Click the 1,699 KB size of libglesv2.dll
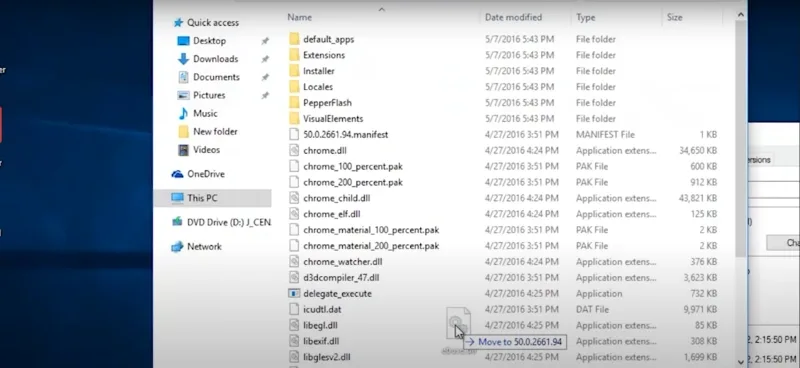This screenshot has width=800, height=368. [x=701, y=357]
